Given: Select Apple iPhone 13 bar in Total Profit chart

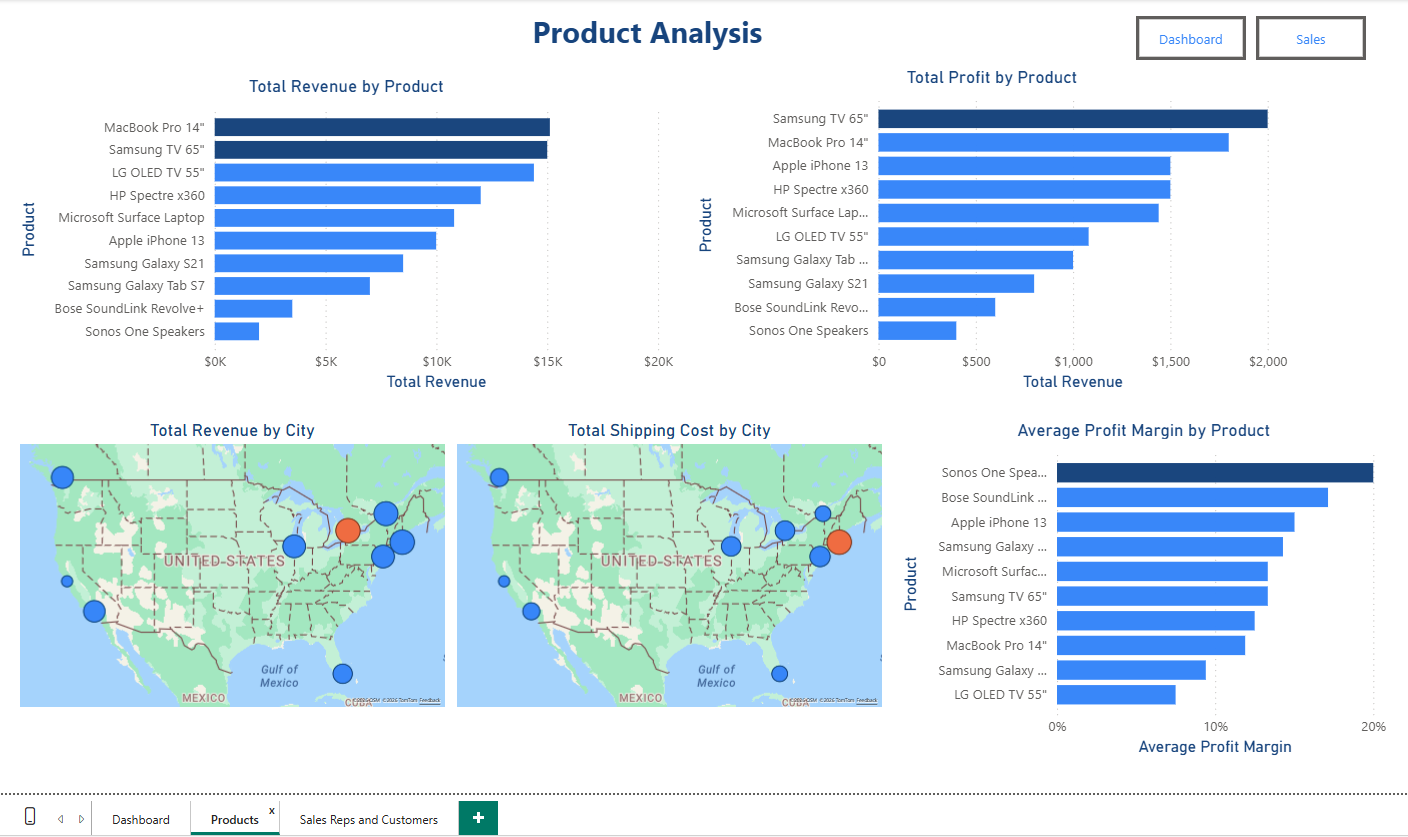Looking at the screenshot, I should [x=1025, y=166].
